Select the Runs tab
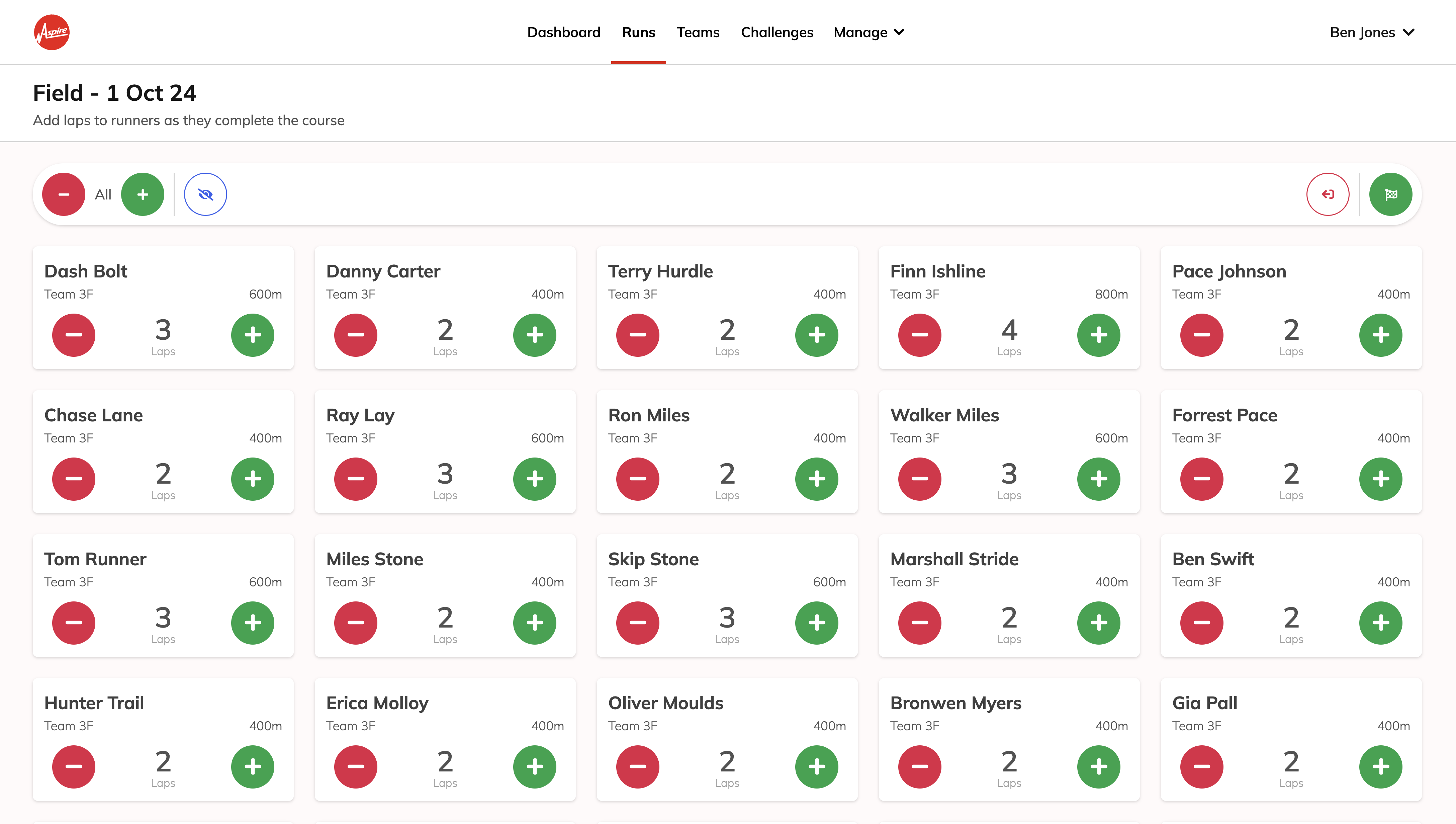Viewport: 1456px width, 824px height. point(638,32)
